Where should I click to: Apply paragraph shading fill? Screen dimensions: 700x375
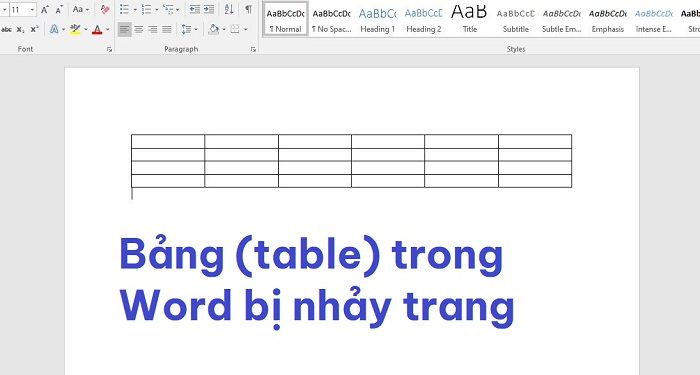(214, 30)
